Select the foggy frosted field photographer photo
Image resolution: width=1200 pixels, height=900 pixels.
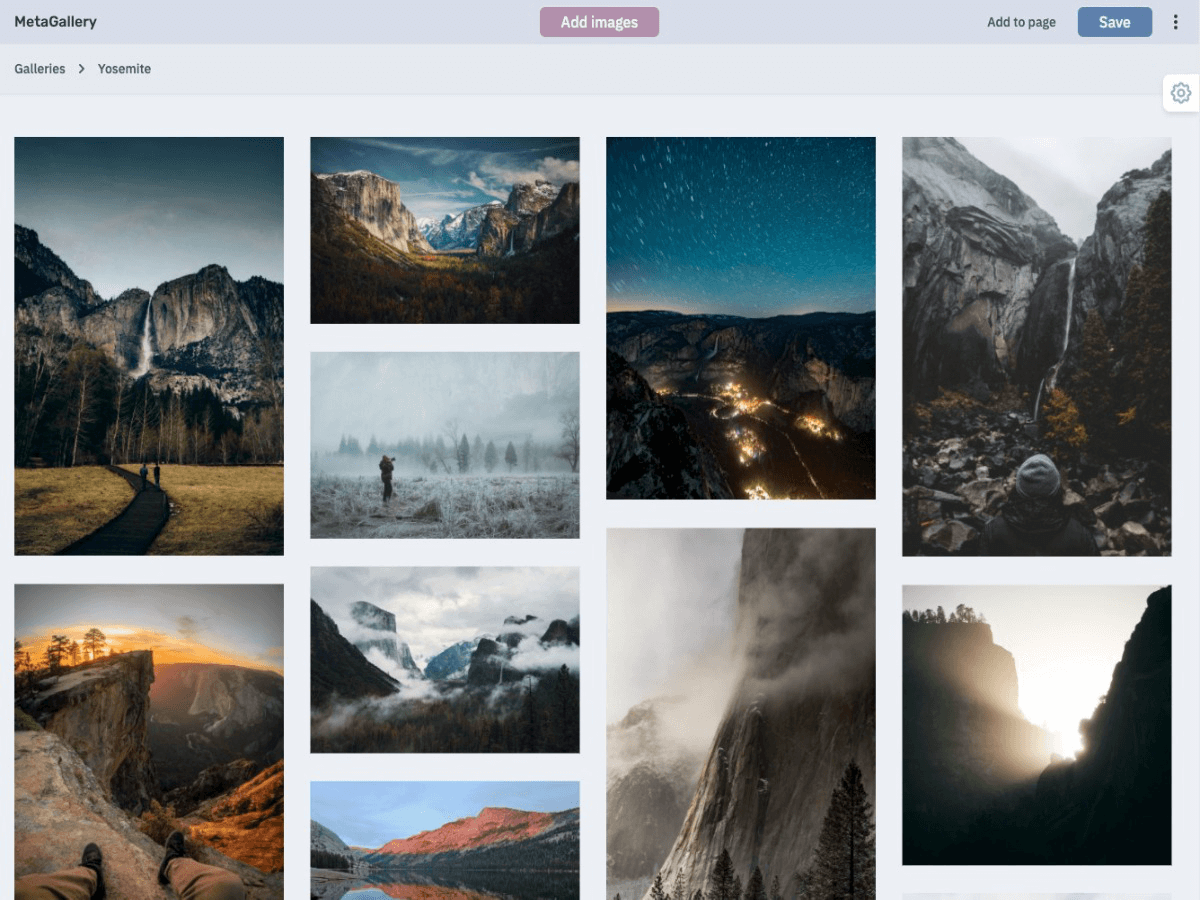(x=445, y=445)
